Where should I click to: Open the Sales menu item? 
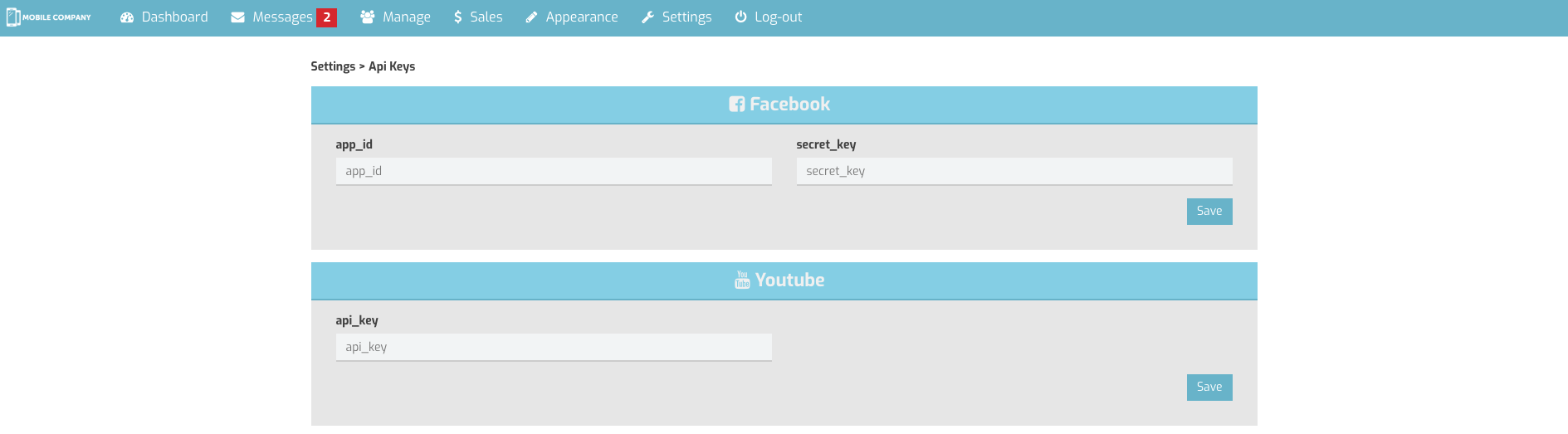[x=486, y=17]
